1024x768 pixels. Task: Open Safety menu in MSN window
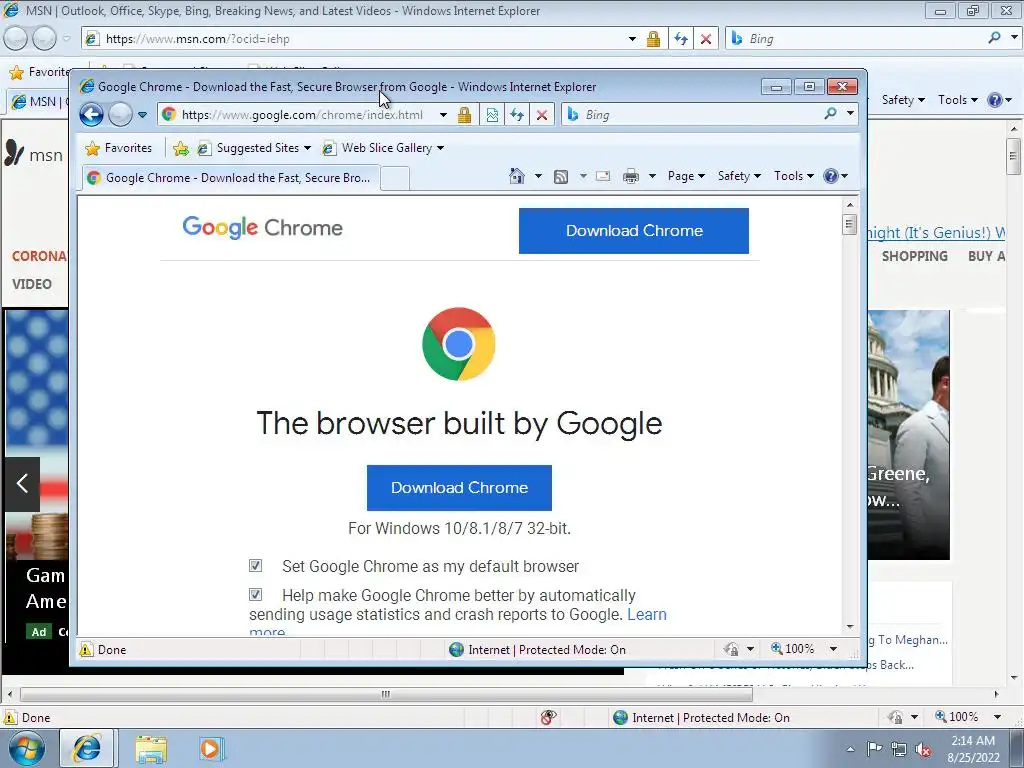pyautogui.click(x=903, y=100)
